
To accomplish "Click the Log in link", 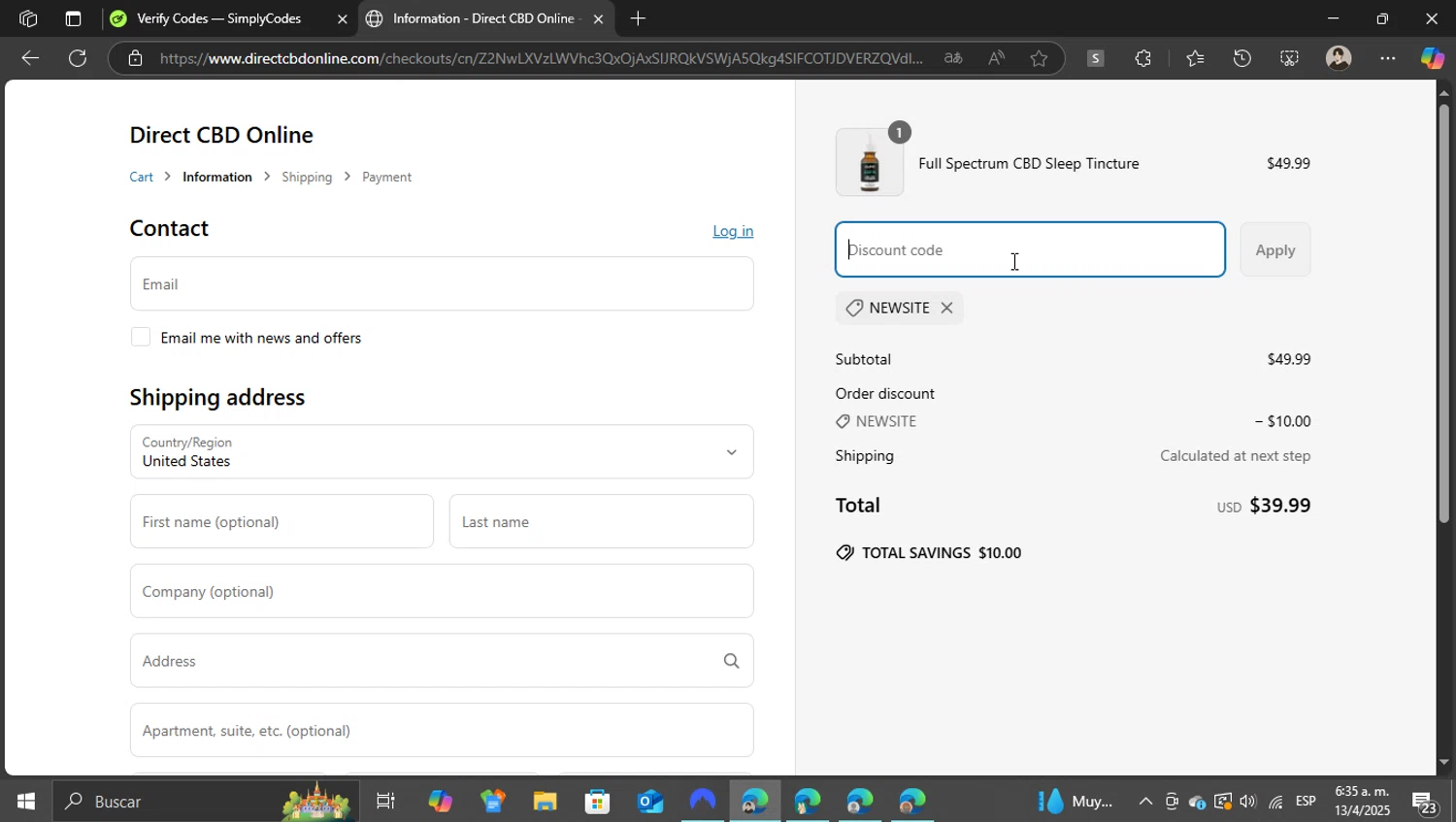I will click(733, 231).
